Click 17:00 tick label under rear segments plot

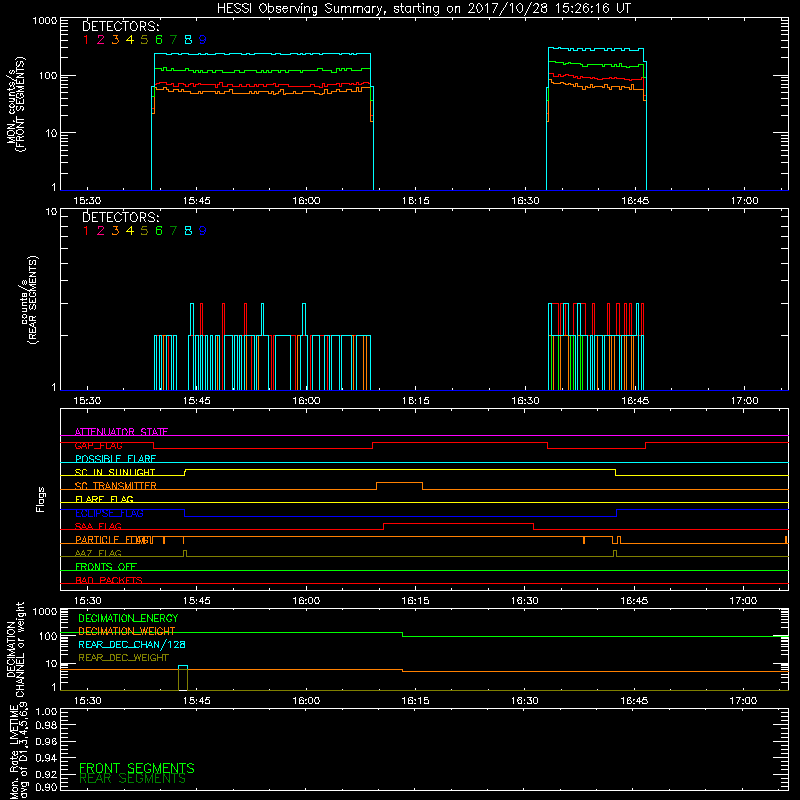click(744, 401)
